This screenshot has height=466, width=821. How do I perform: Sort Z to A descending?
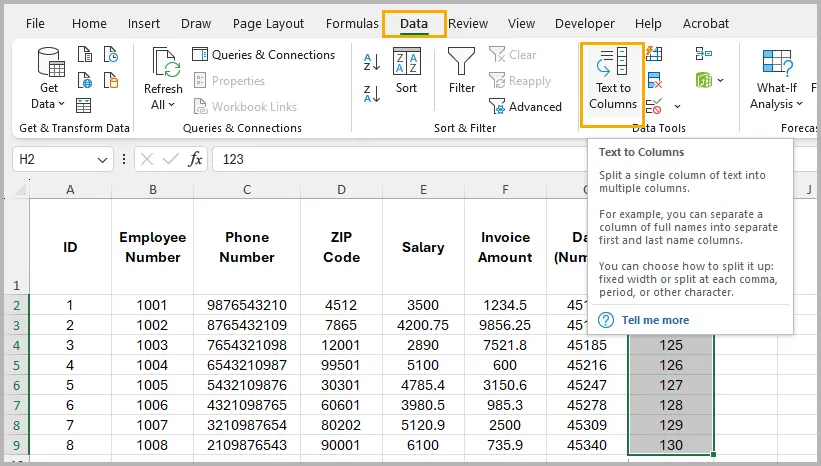coord(372,94)
